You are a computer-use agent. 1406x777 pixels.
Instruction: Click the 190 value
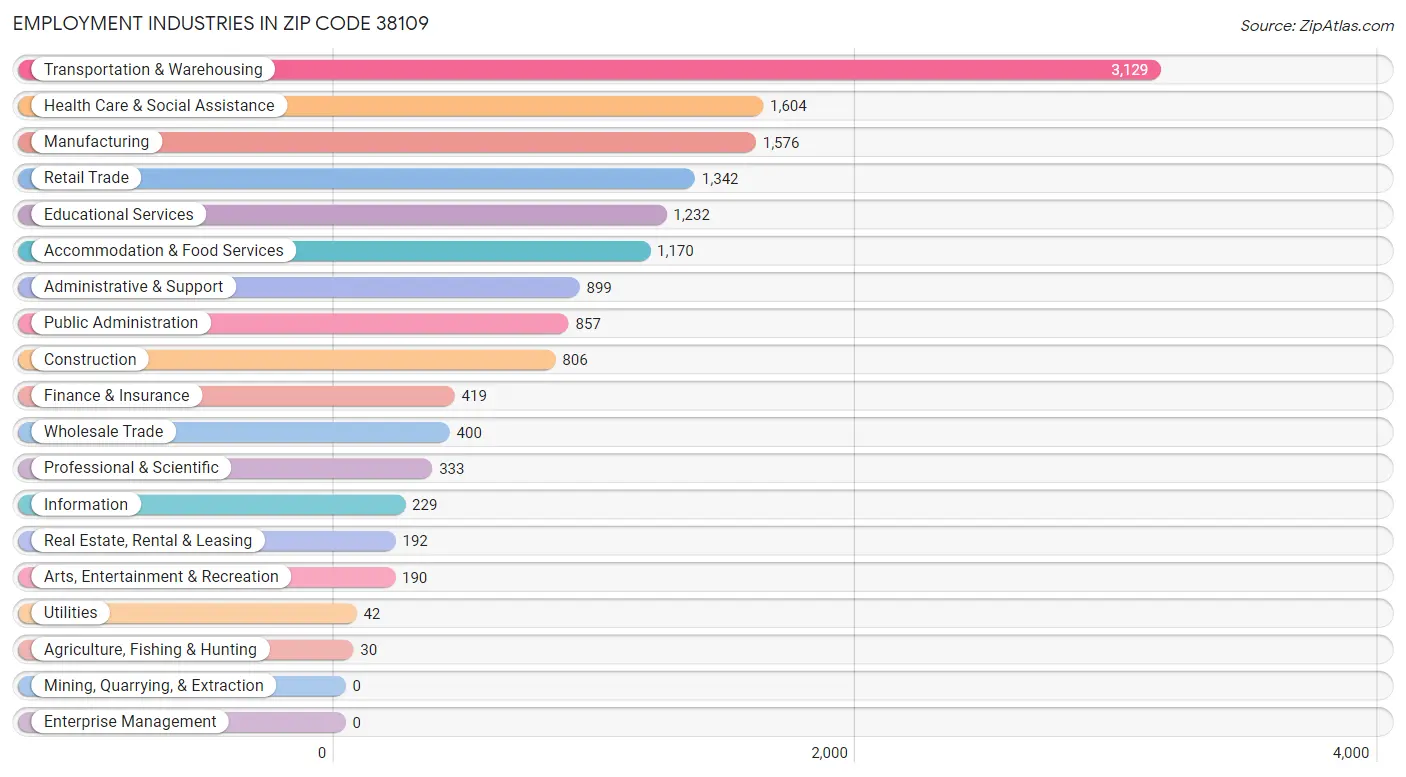point(414,578)
